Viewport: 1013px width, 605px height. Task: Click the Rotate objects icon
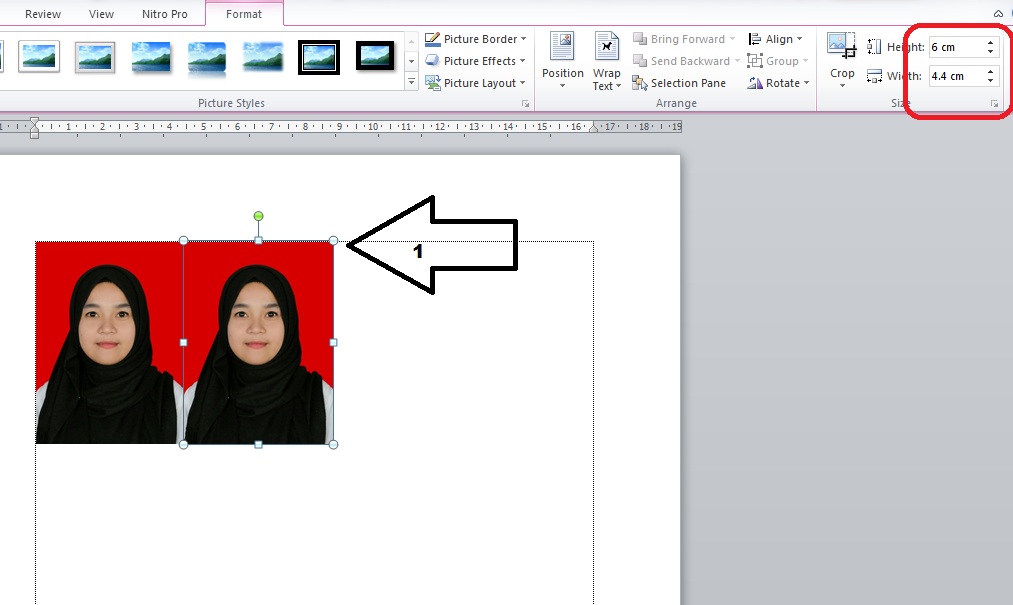[x=754, y=83]
